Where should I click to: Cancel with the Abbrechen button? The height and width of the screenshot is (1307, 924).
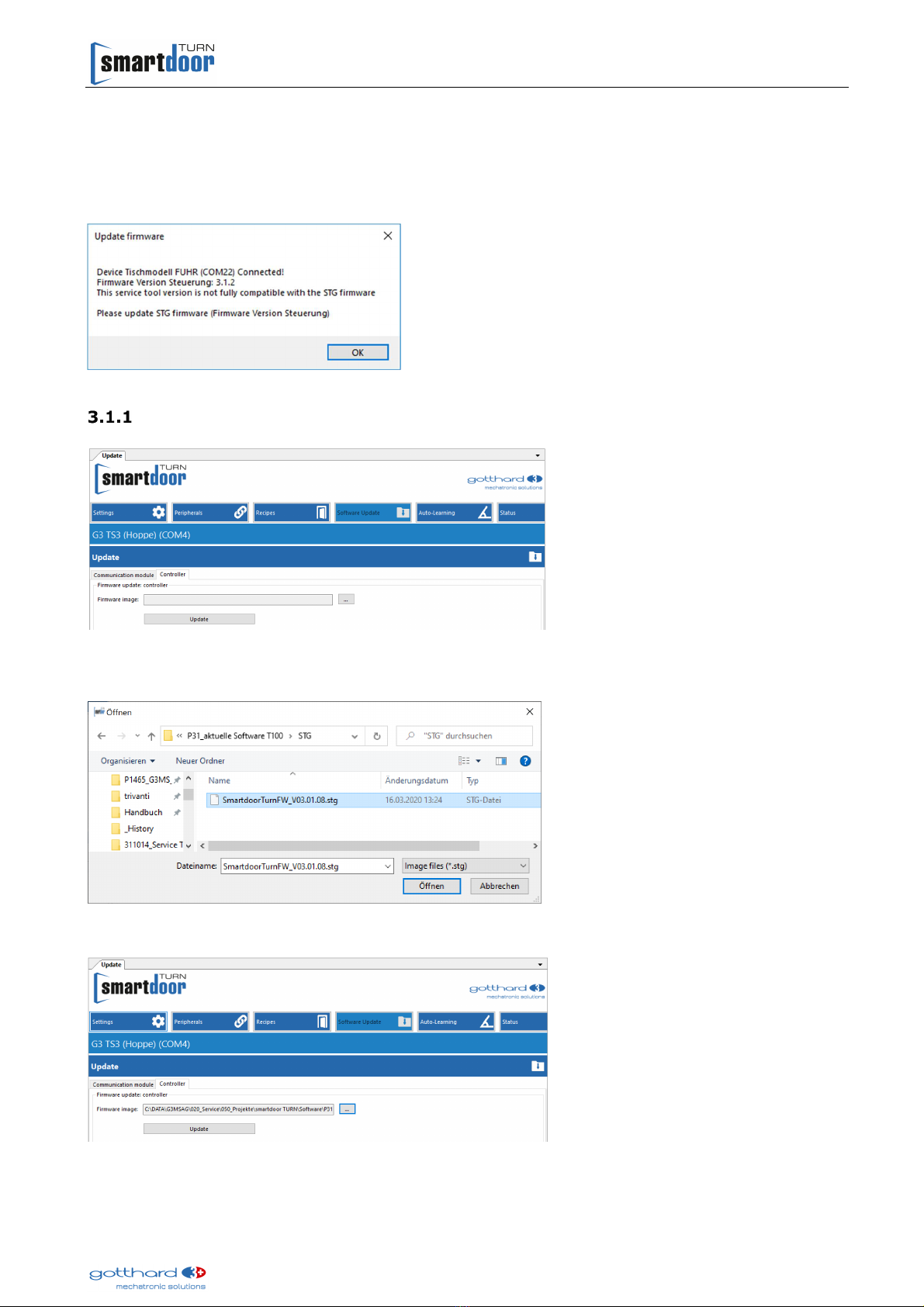point(500,886)
